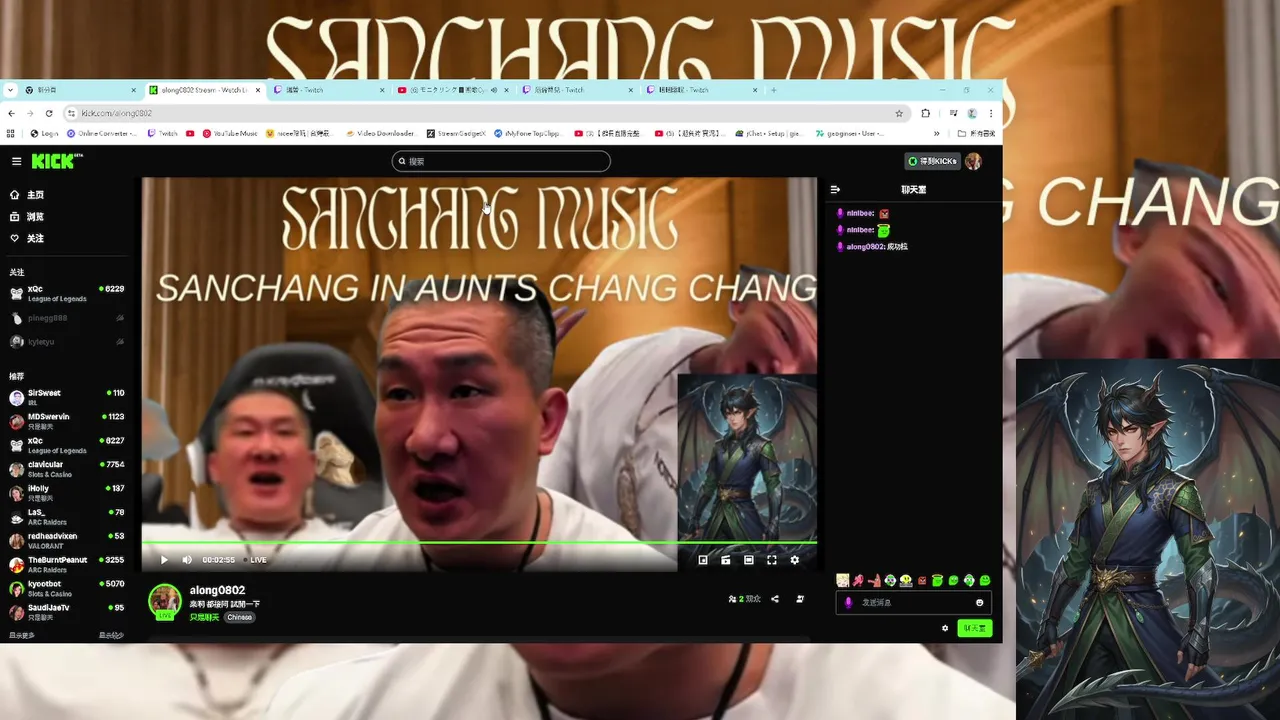Image resolution: width=1280 pixels, height=720 pixels.
Task: Expand show more recommended channels
Action: 22,635
